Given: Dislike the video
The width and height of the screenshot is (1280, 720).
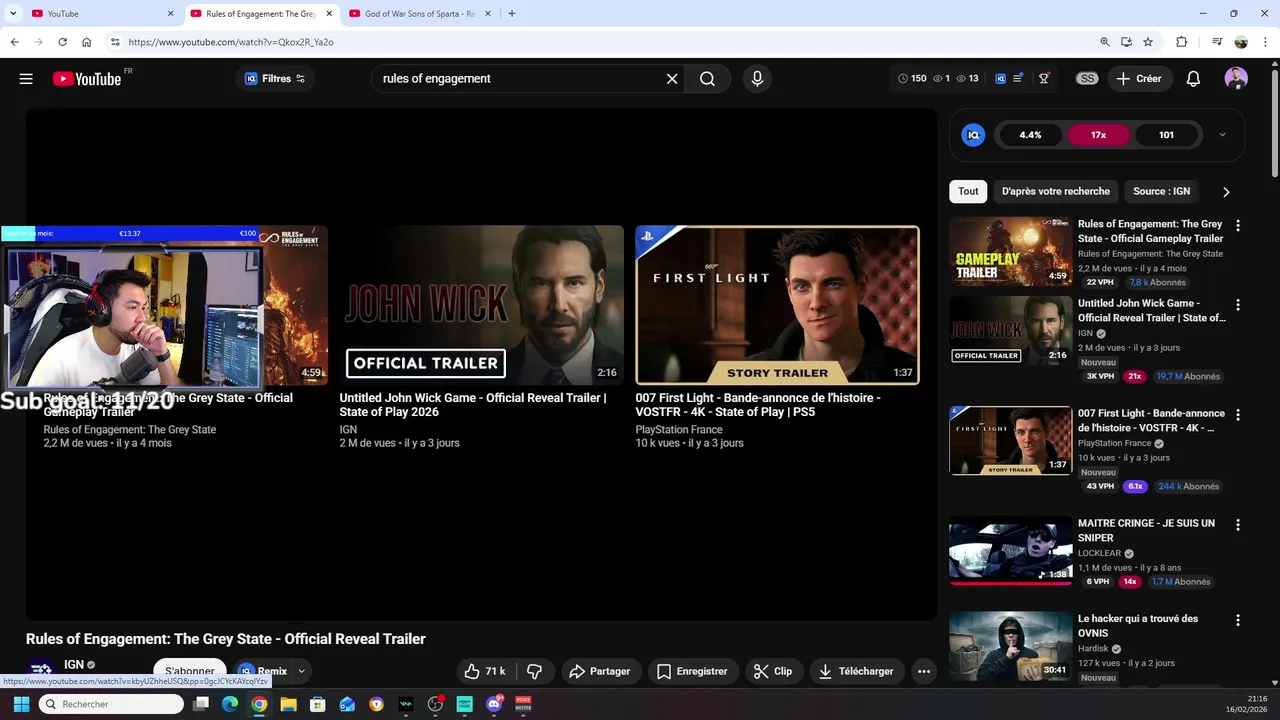Looking at the screenshot, I should tap(534, 671).
